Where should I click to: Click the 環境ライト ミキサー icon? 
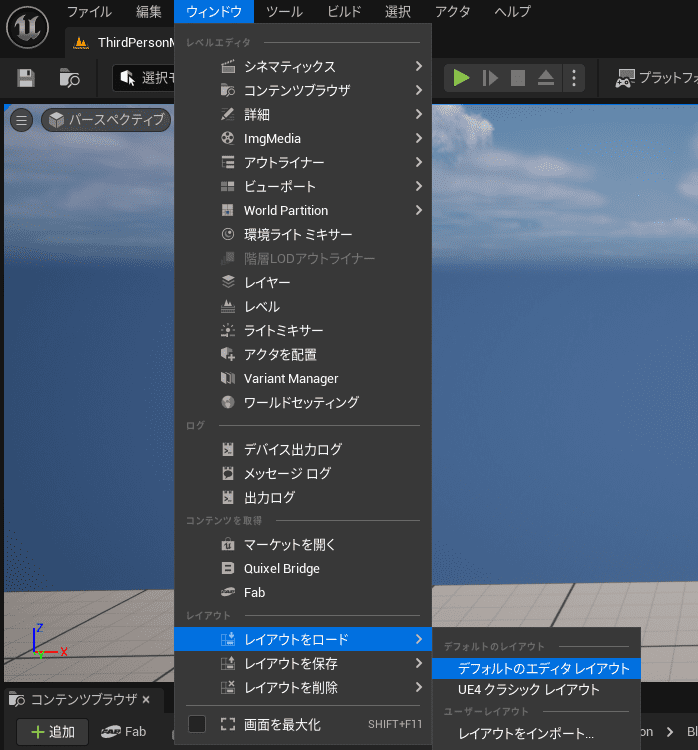point(228,234)
